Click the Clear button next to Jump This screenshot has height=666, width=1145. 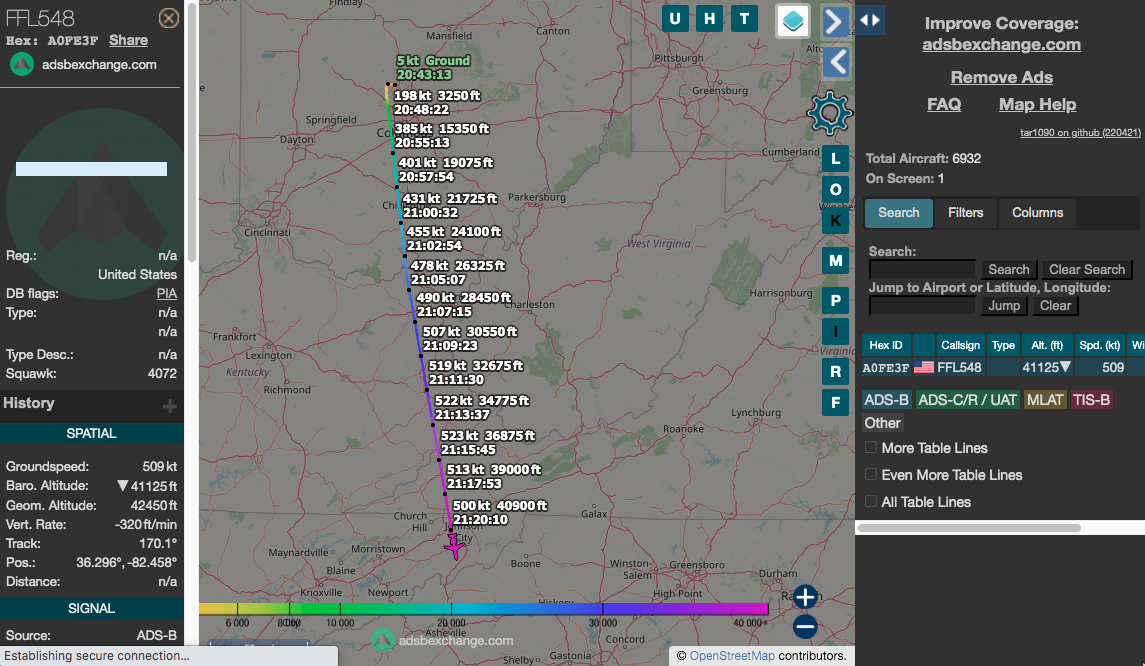click(1055, 305)
